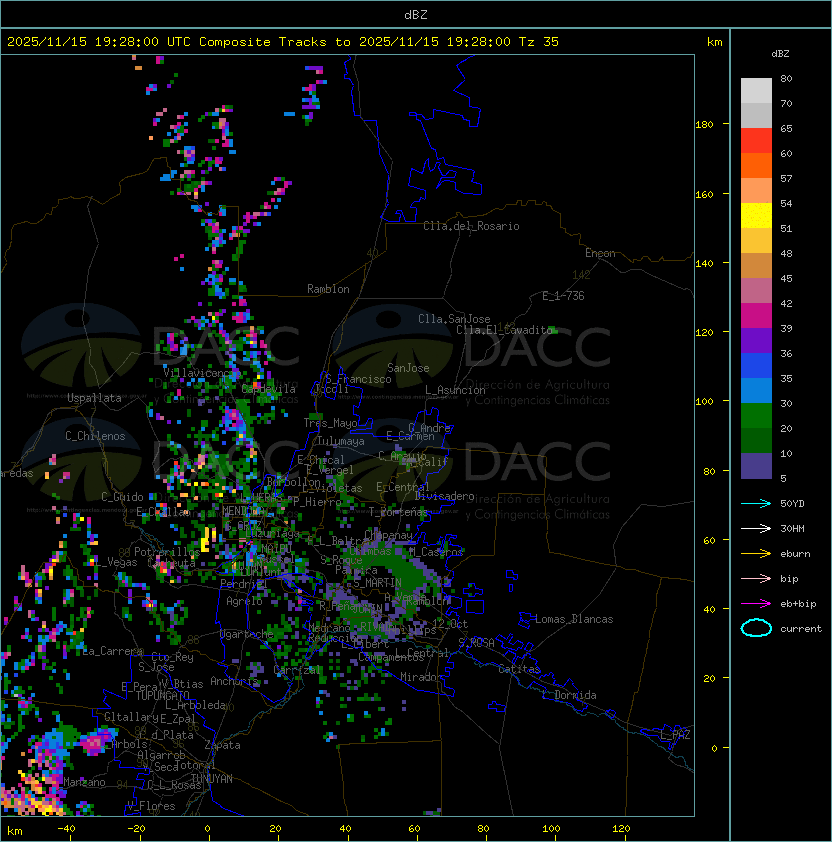Click the 'La_Carrera' place label
Image resolution: width=832 pixels, height=842 pixels.
[x=113, y=651]
